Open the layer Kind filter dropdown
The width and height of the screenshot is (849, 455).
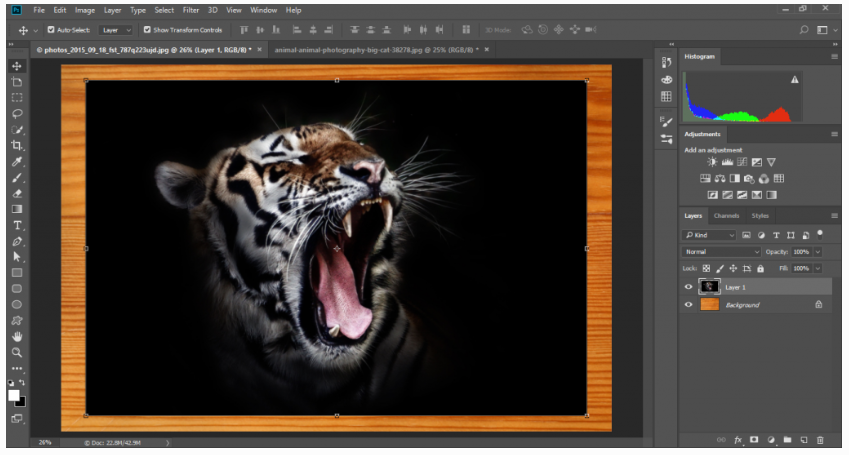(709, 235)
